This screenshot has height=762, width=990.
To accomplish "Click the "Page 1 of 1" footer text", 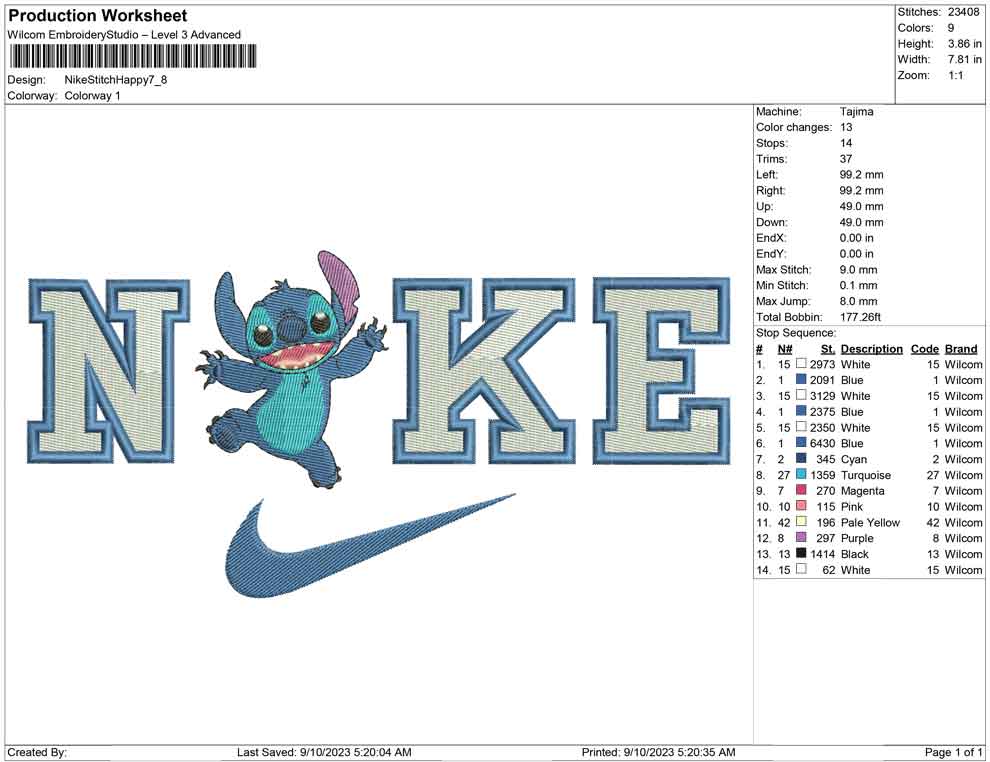I will tap(953, 752).
